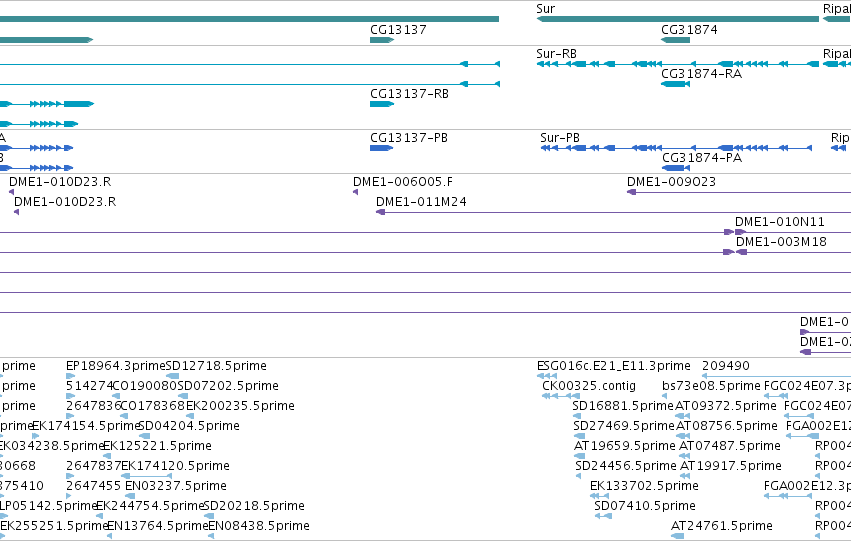Open the SD04204.5prime EST label

pos(189,426)
